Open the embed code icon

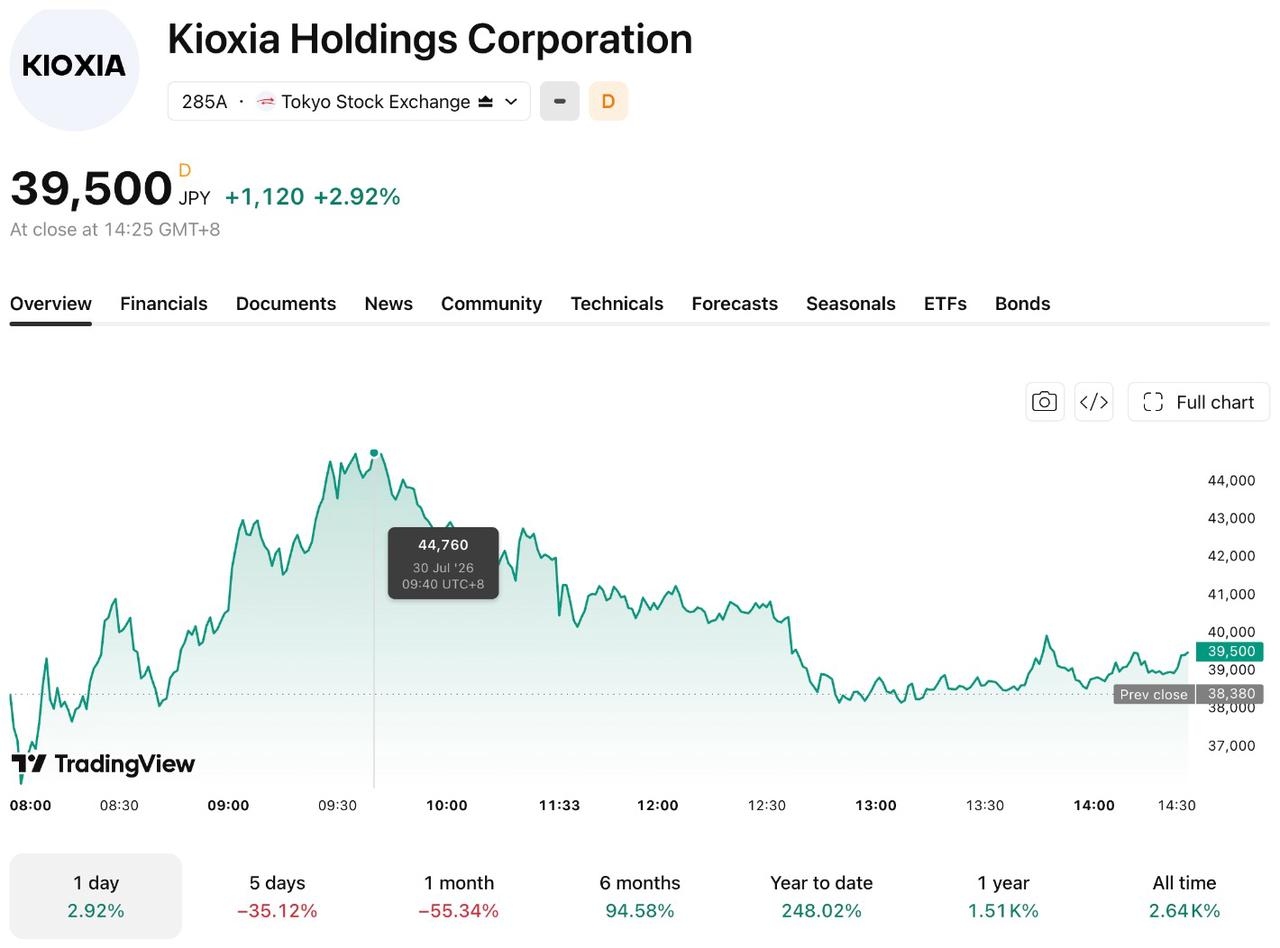click(x=1094, y=402)
